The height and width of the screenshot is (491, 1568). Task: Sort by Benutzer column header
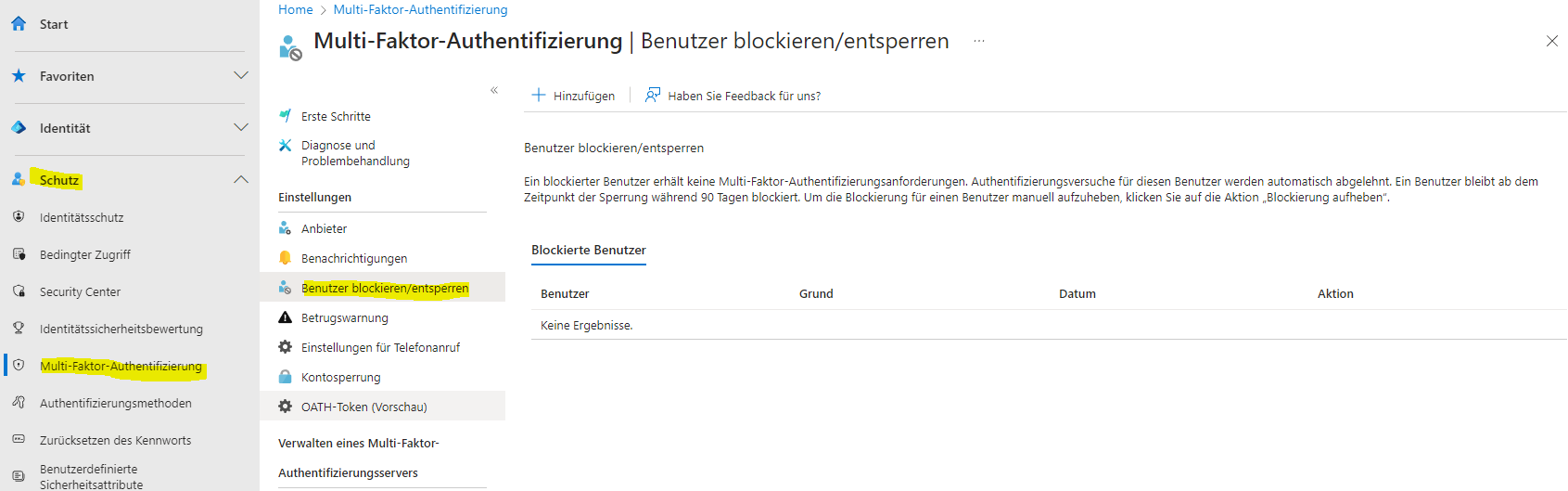pyautogui.click(x=565, y=293)
